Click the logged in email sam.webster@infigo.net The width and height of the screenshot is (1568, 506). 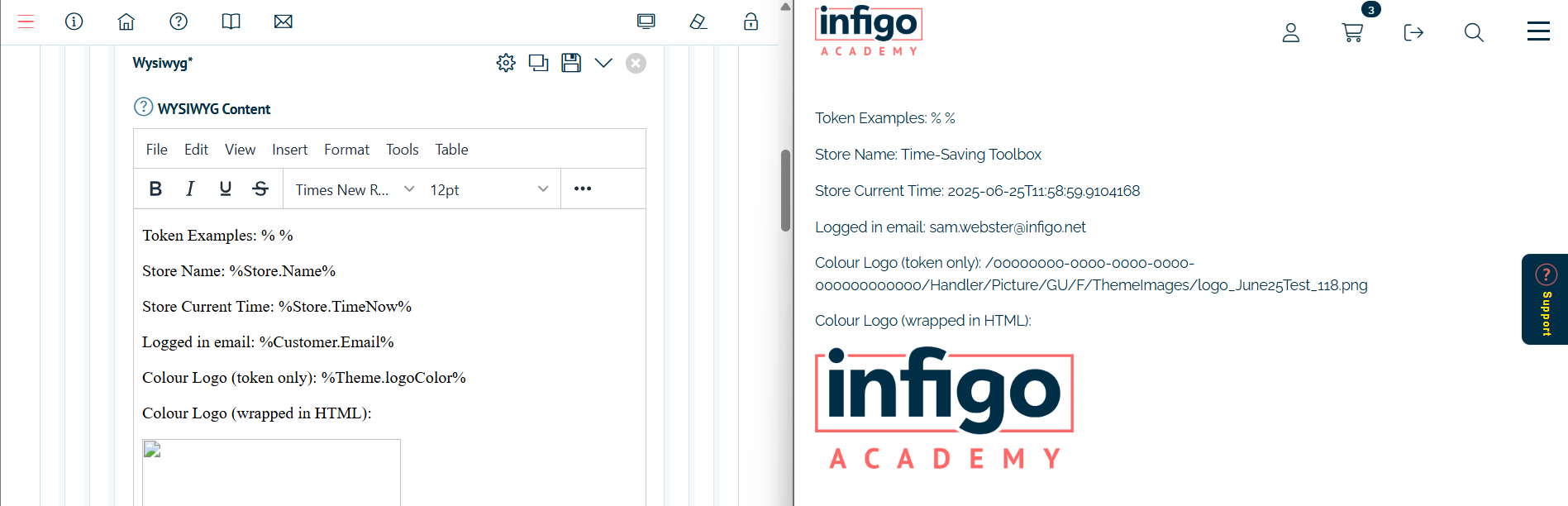point(1008,227)
